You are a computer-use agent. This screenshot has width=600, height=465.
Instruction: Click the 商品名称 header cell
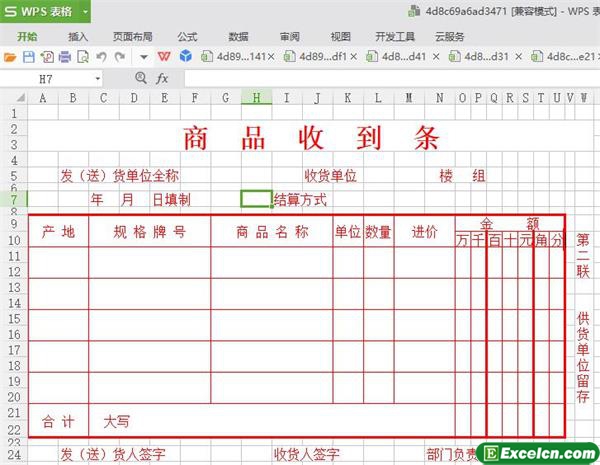pyautogui.click(x=272, y=232)
